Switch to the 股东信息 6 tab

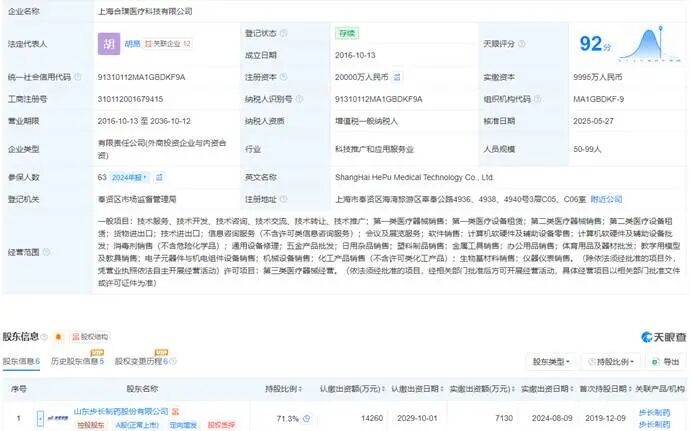[x=21, y=361]
